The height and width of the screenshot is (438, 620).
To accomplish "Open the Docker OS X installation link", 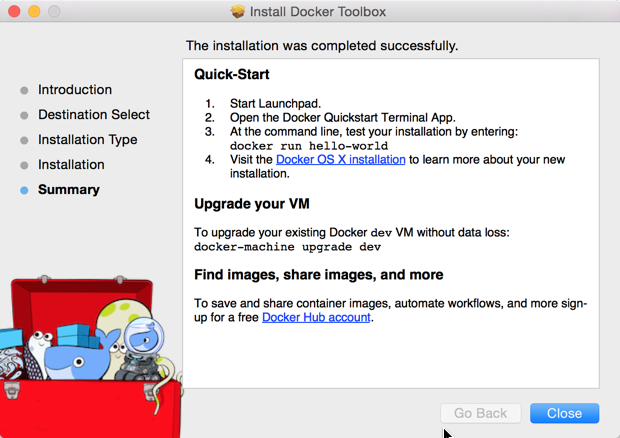I will point(340,159).
